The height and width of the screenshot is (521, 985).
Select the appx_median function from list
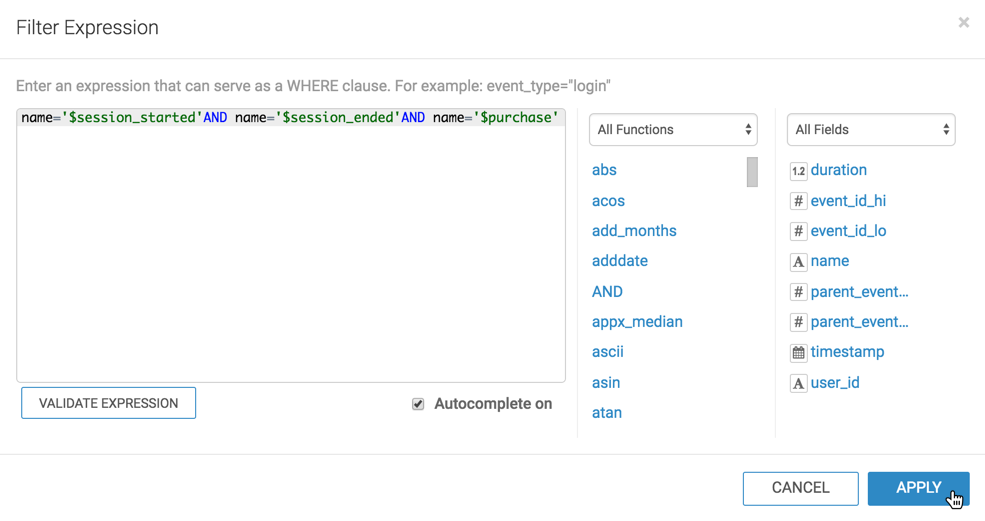637,322
